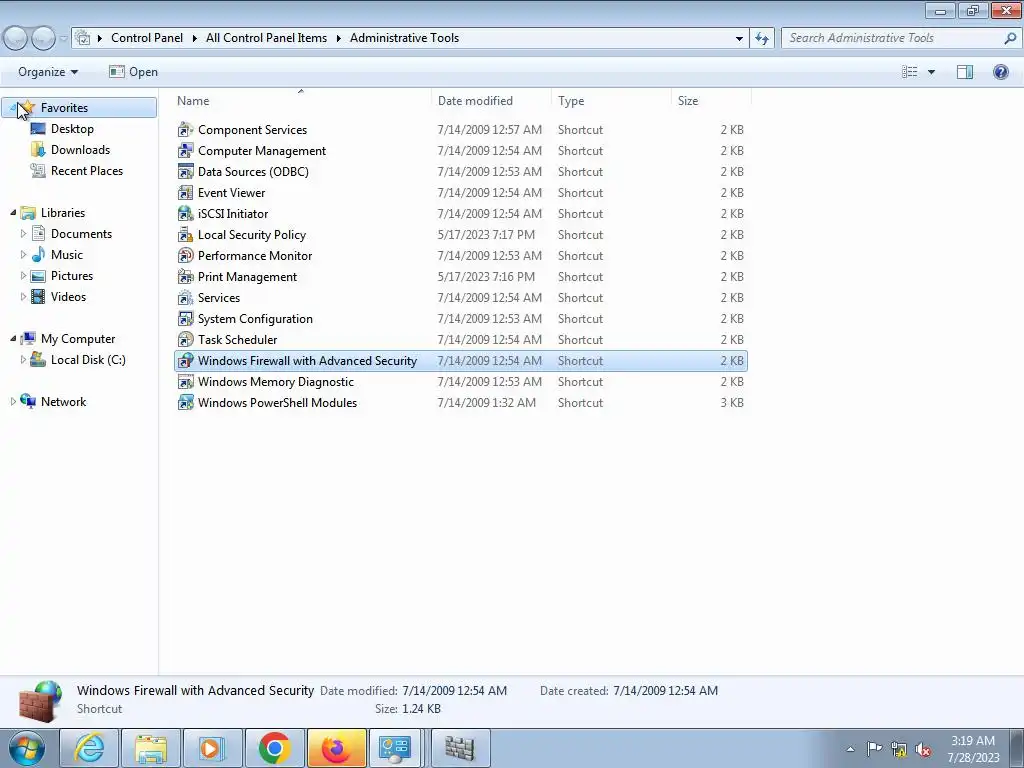1024x768 pixels.
Task: Click the muted volume tray icon
Action: (x=923, y=750)
